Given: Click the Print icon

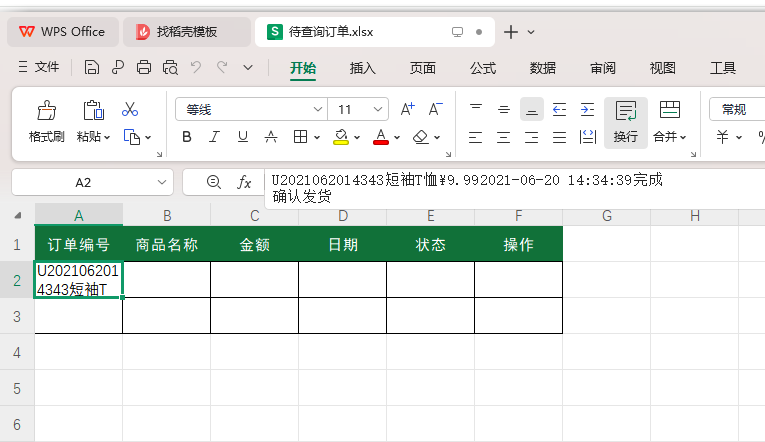Looking at the screenshot, I should coord(143,67).
